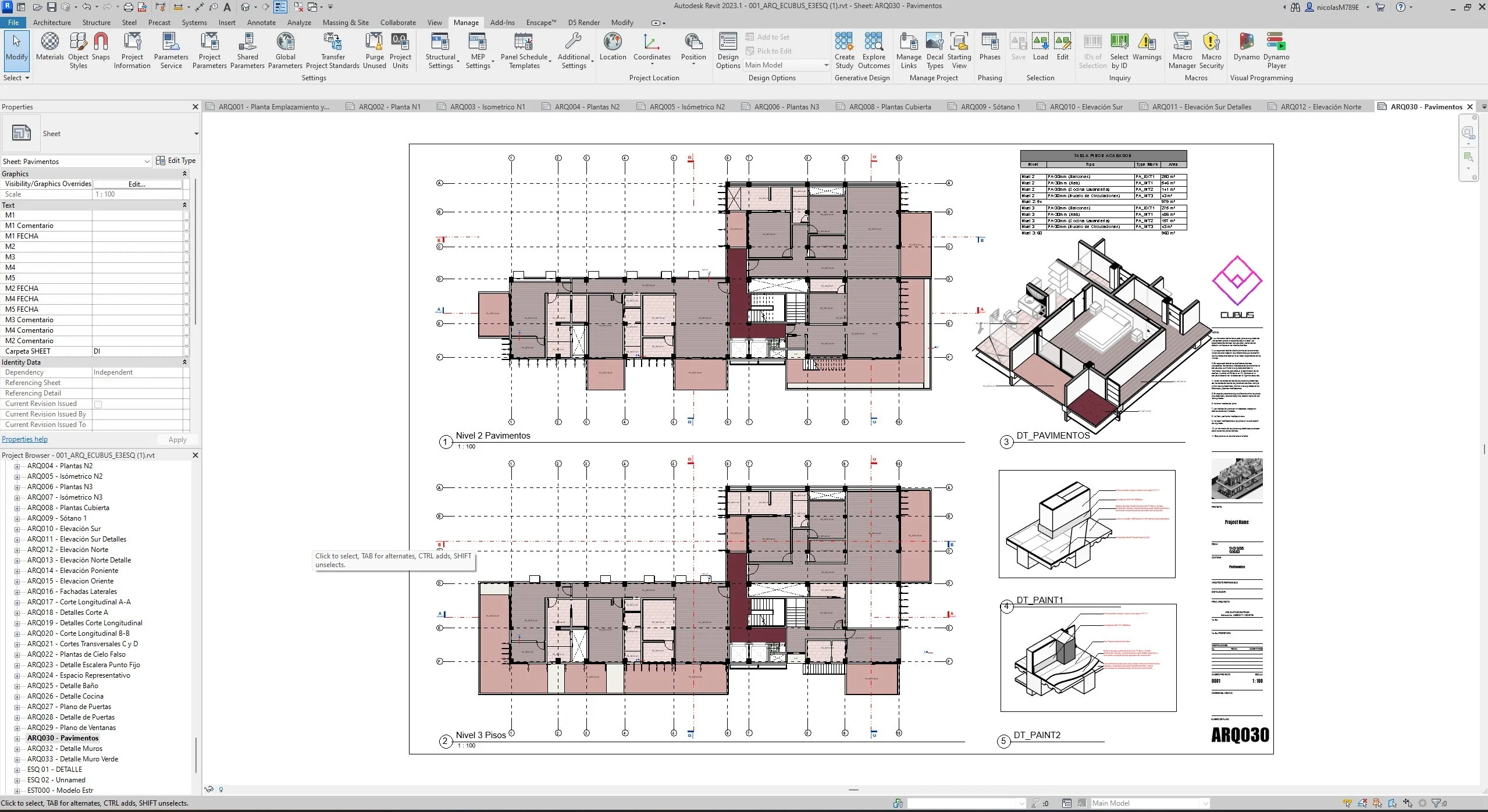The height and width of the screenshot is (812, 1488).
Task: Click the Carpeta SHEET value field
Action: pyautogui.click(x=137, y=351)
